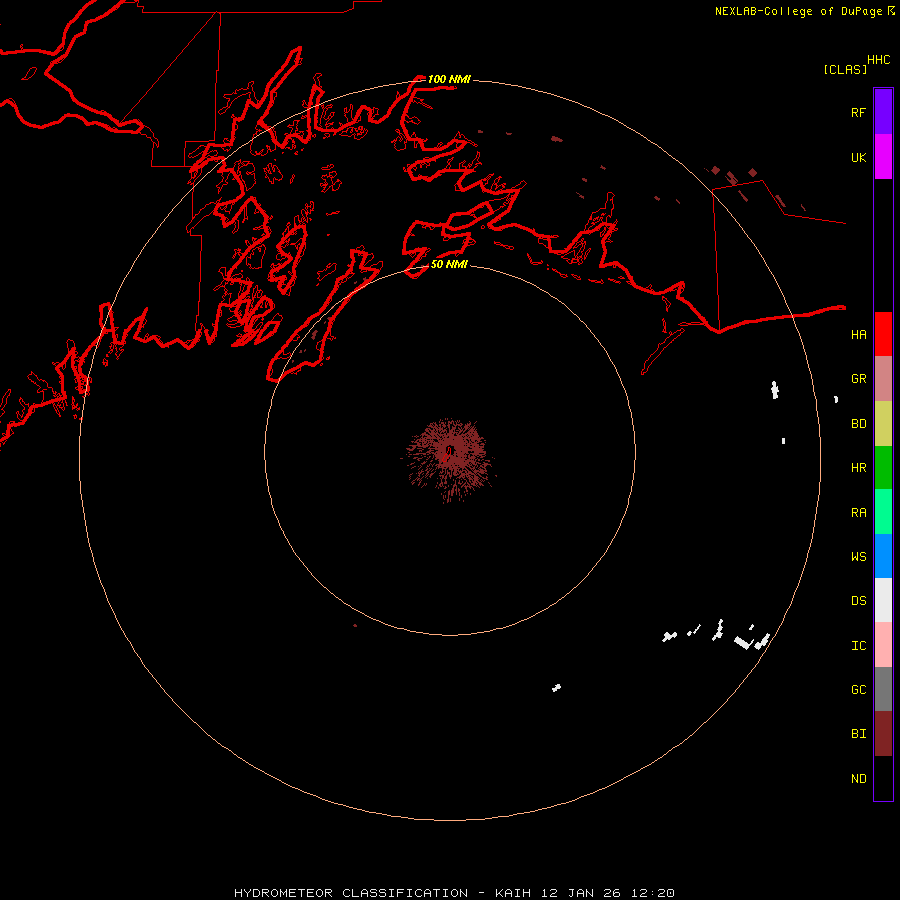Click the ND legend label
Viewport: 900px width, 900px height.
[858, 778]
